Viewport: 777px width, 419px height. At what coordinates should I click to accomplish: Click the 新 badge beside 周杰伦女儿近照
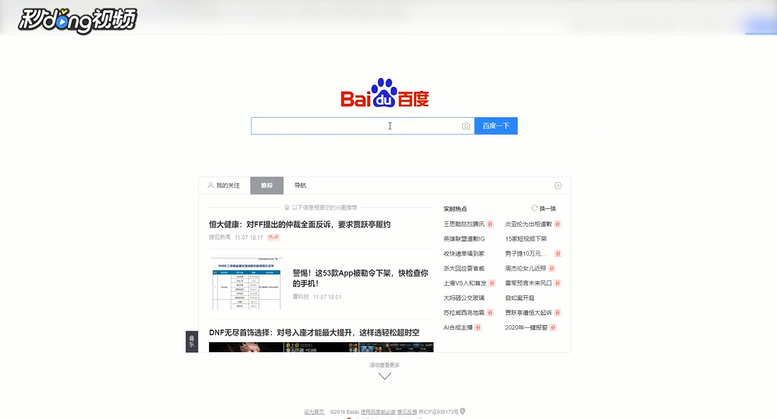[x=552, y=268]
